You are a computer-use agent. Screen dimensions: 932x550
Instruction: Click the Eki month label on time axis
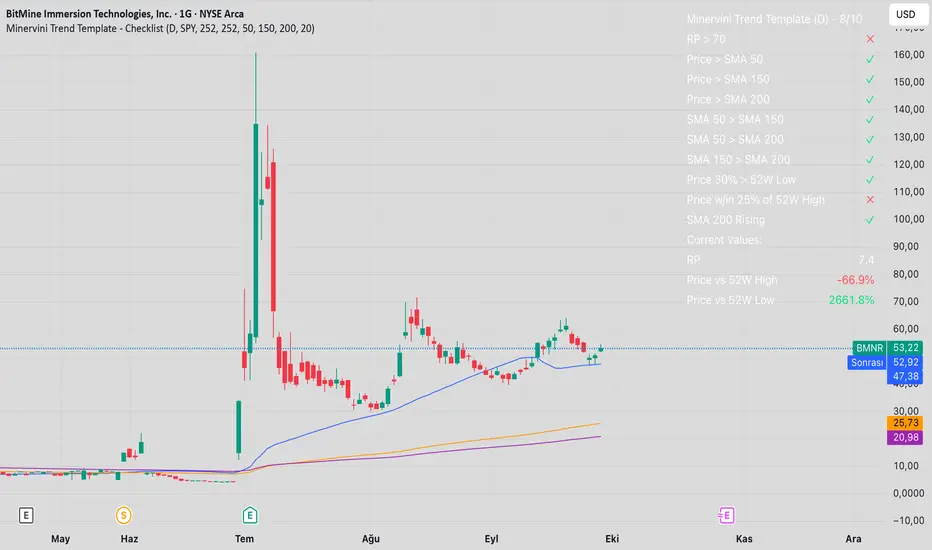[612, 539]
